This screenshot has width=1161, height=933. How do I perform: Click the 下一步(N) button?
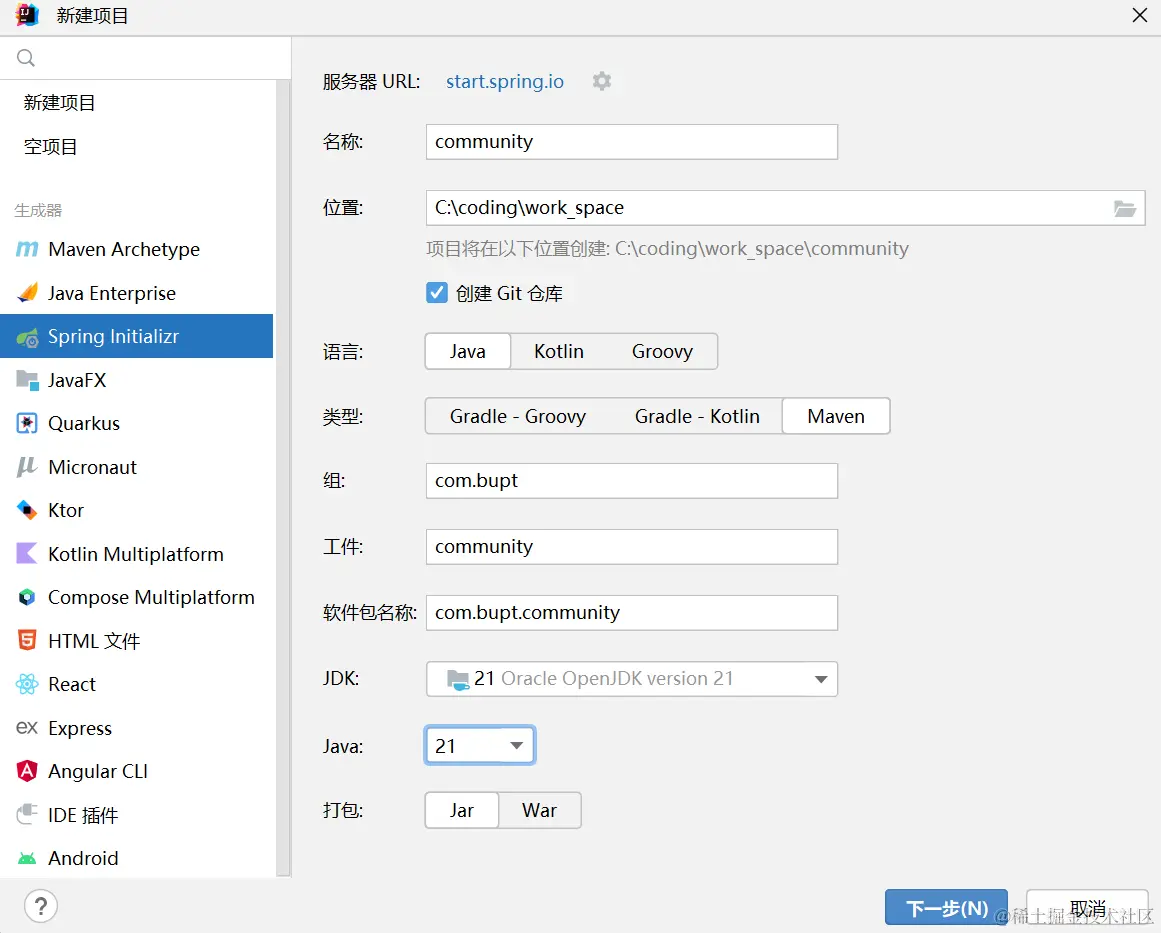[x=946, y=908]
